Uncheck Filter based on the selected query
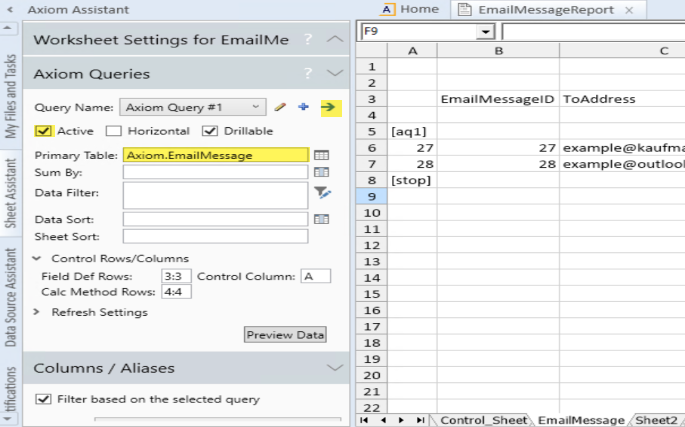Image resolution: width=685 pixels, height=427 pixels. pyautogui.click(x=43, y=399)
